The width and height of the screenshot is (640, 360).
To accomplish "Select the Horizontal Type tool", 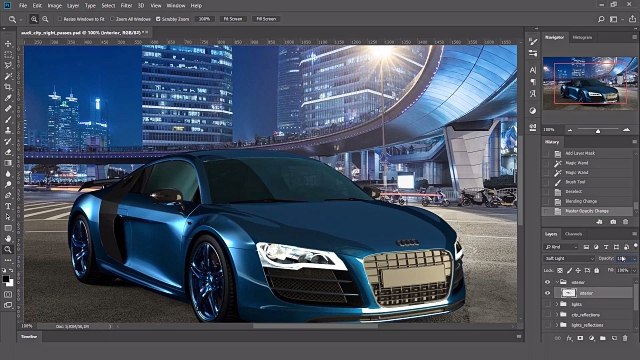I will (8, 206).
